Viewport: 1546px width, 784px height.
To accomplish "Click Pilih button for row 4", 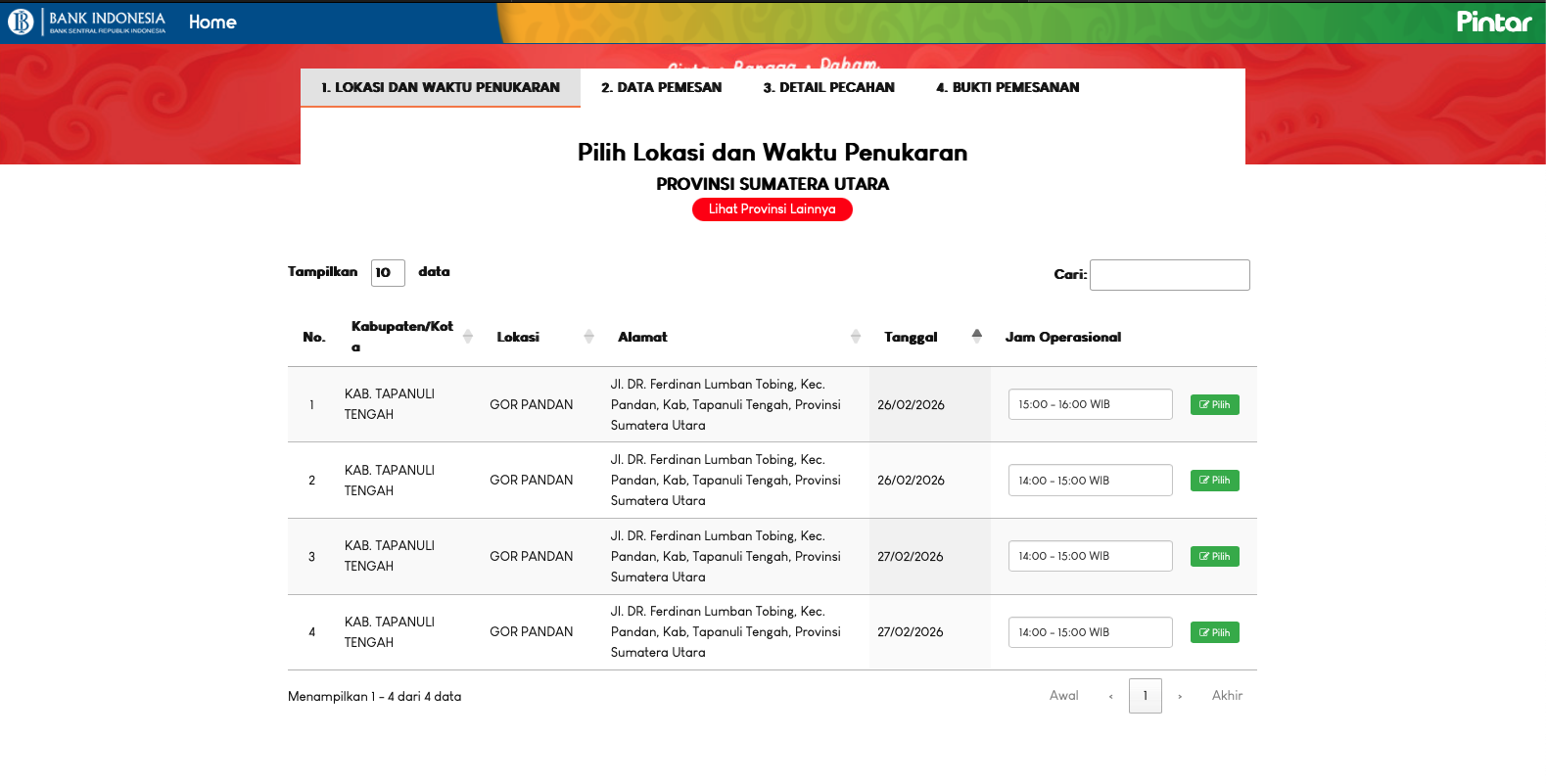I will click(1215, 632).
